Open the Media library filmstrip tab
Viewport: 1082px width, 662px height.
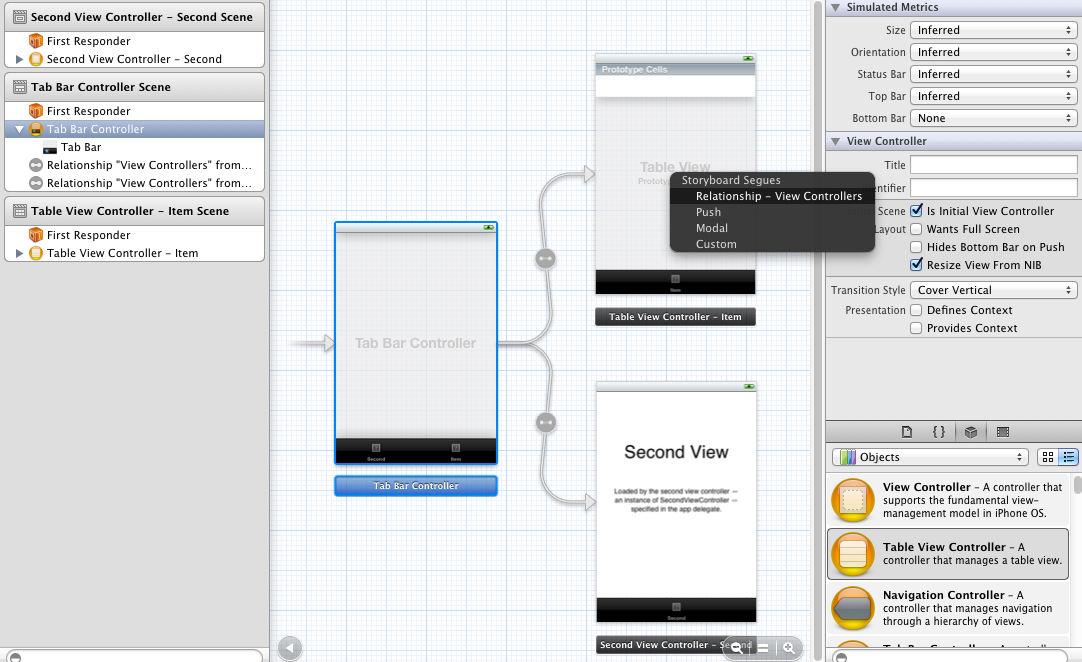point(1003,432)
